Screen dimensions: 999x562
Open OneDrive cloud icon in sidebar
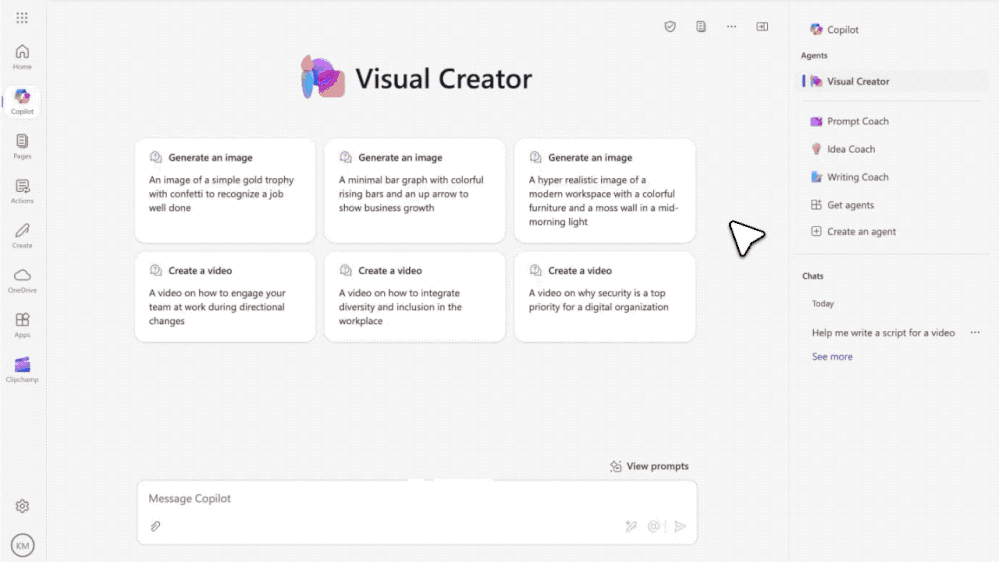pyautogui.click(x=22, y=280)
